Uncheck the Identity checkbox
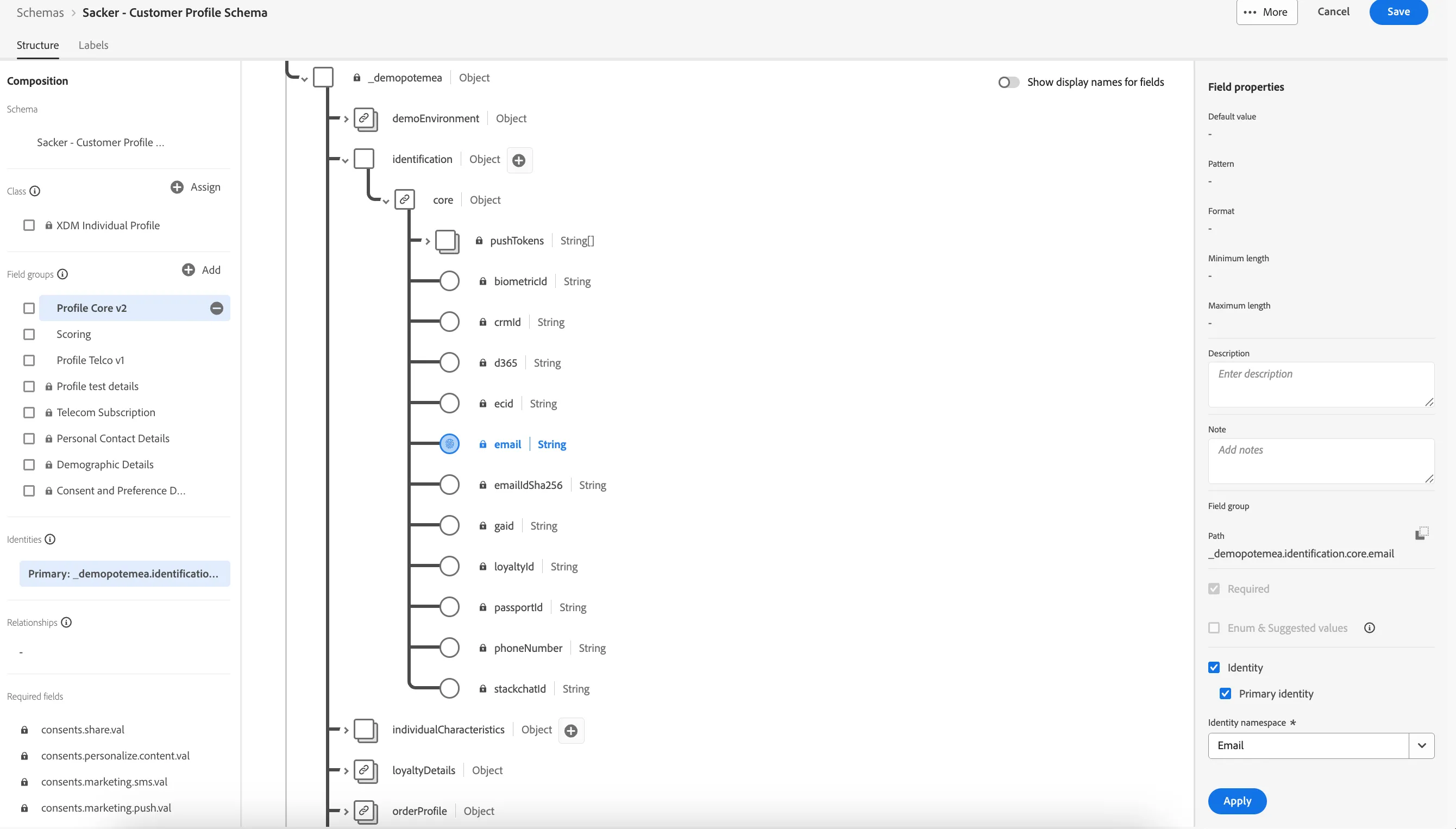Viewport: 1456px width, 829px height. 1214,667
